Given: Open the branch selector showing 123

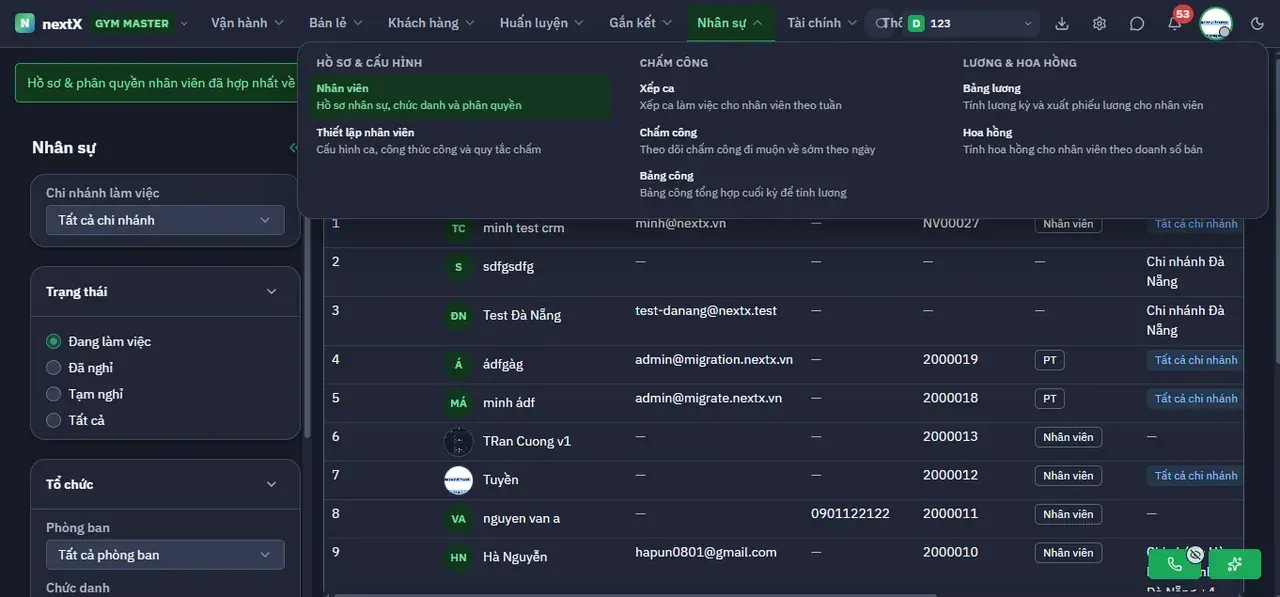Looking at the screenshot, I should click(x=970, y=23).
